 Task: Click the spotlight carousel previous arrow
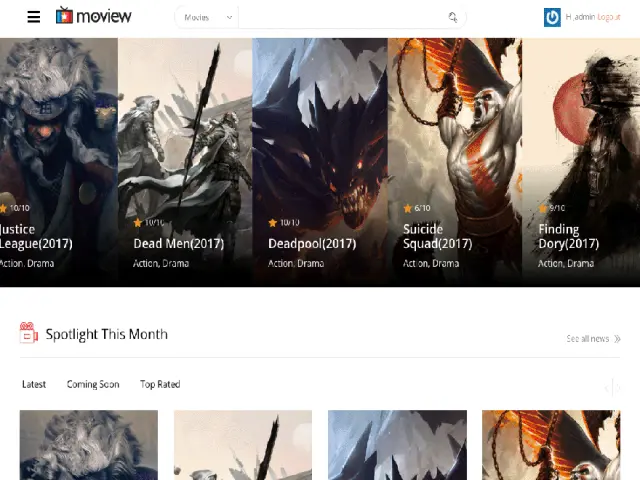click(607, 388)
